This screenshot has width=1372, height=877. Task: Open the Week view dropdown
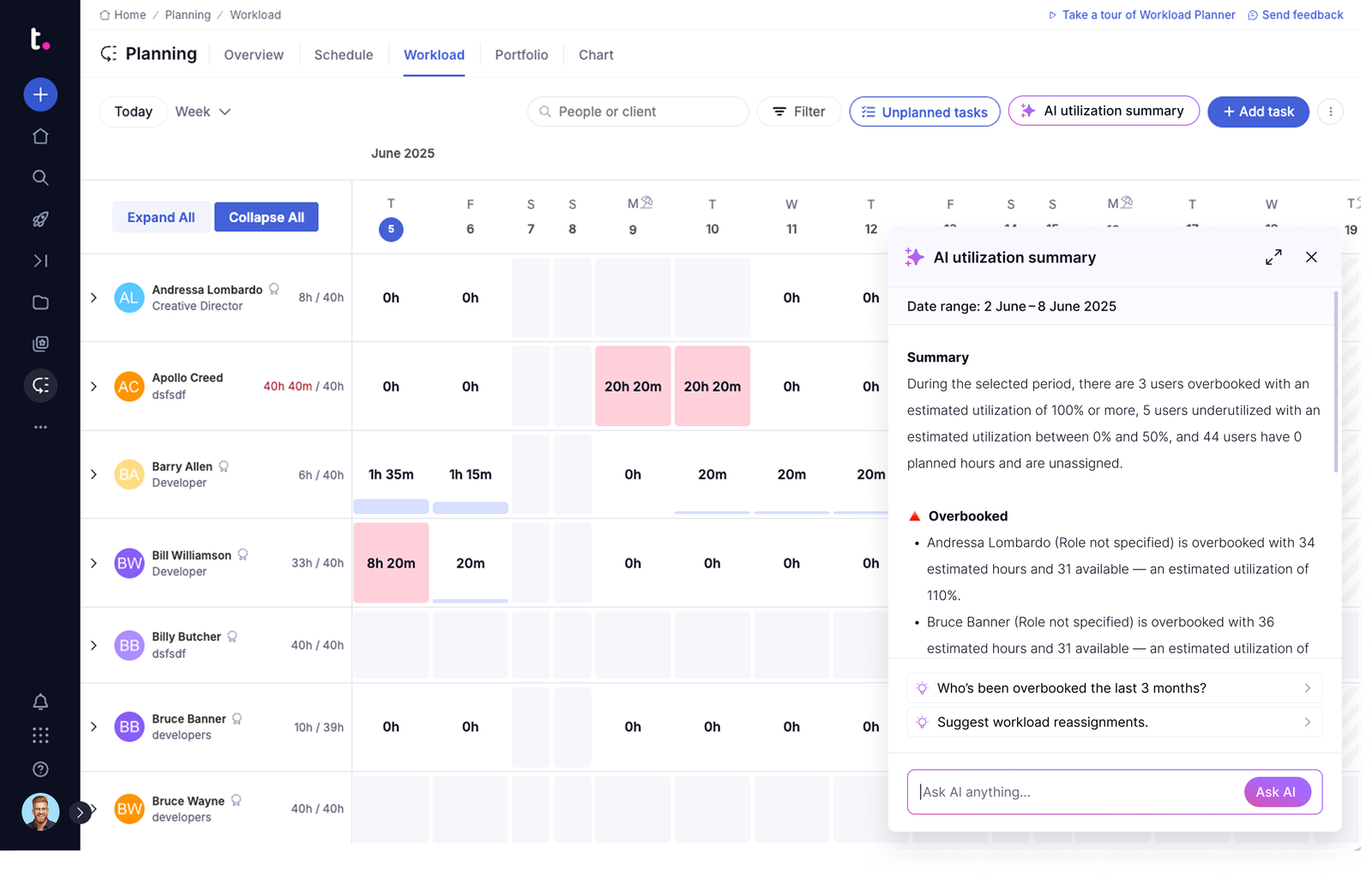(203, 111)
